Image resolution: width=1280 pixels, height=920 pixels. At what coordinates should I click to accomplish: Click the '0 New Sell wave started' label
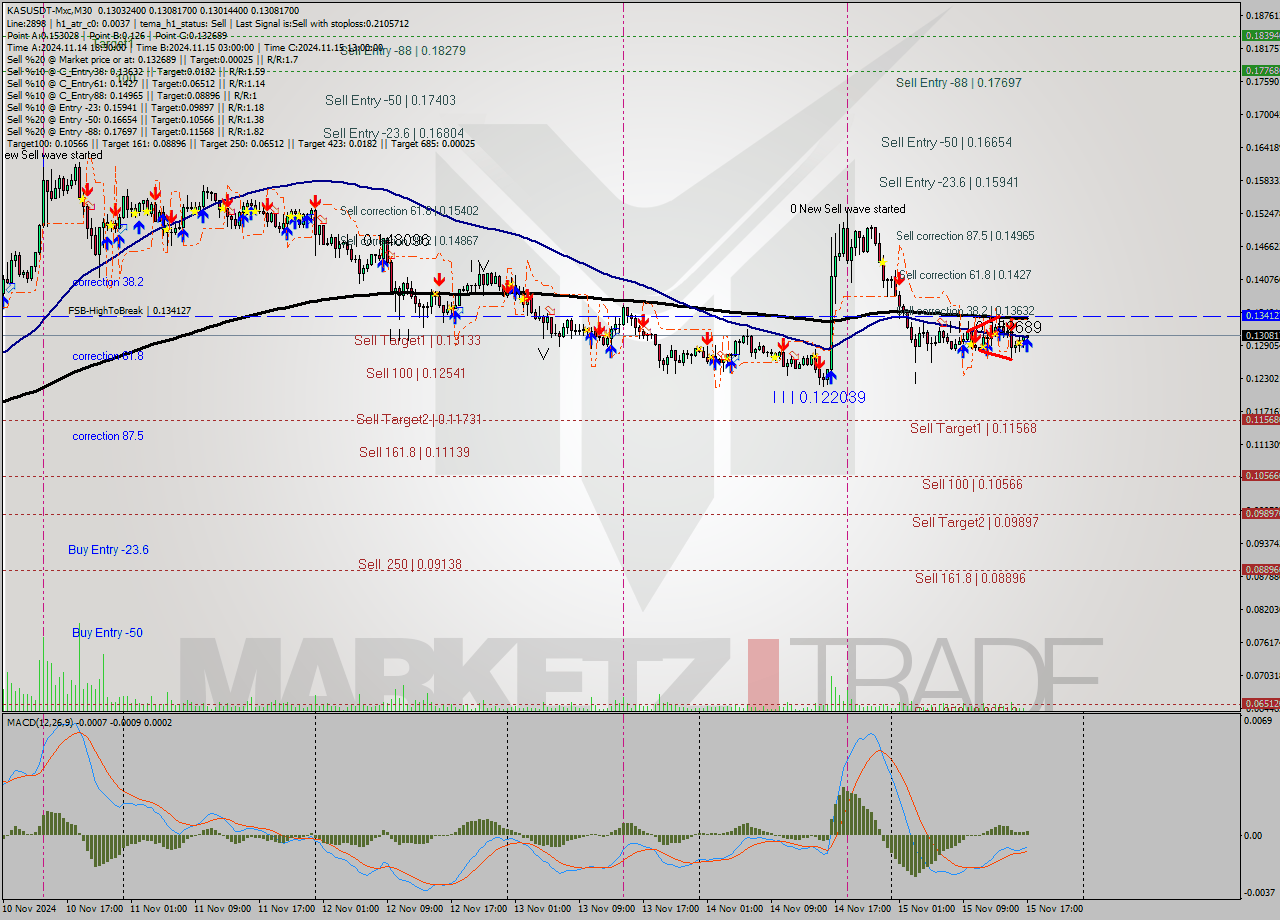pos(848,209)
